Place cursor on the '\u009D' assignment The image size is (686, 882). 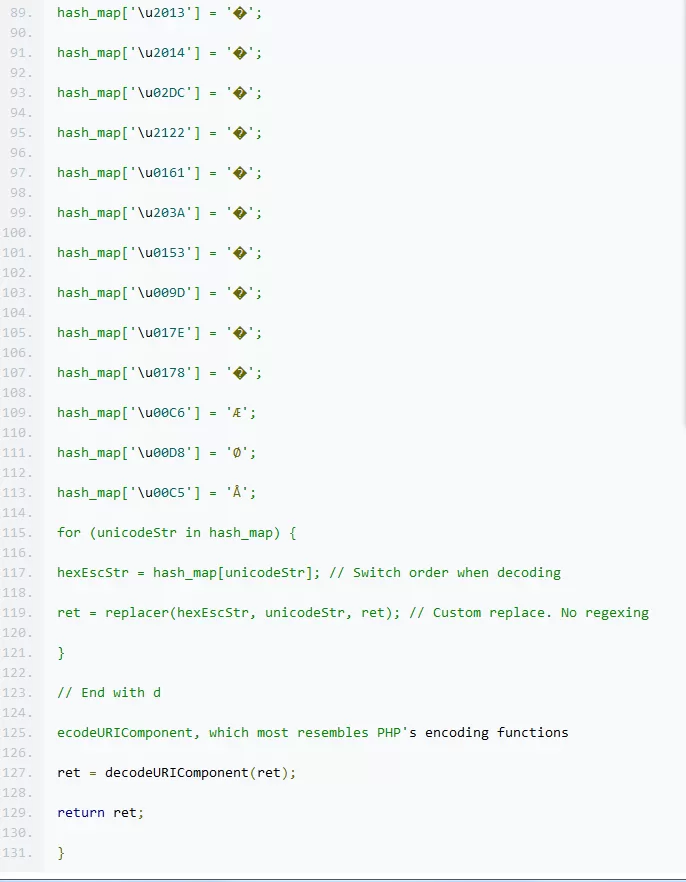(x=159, y=293)
